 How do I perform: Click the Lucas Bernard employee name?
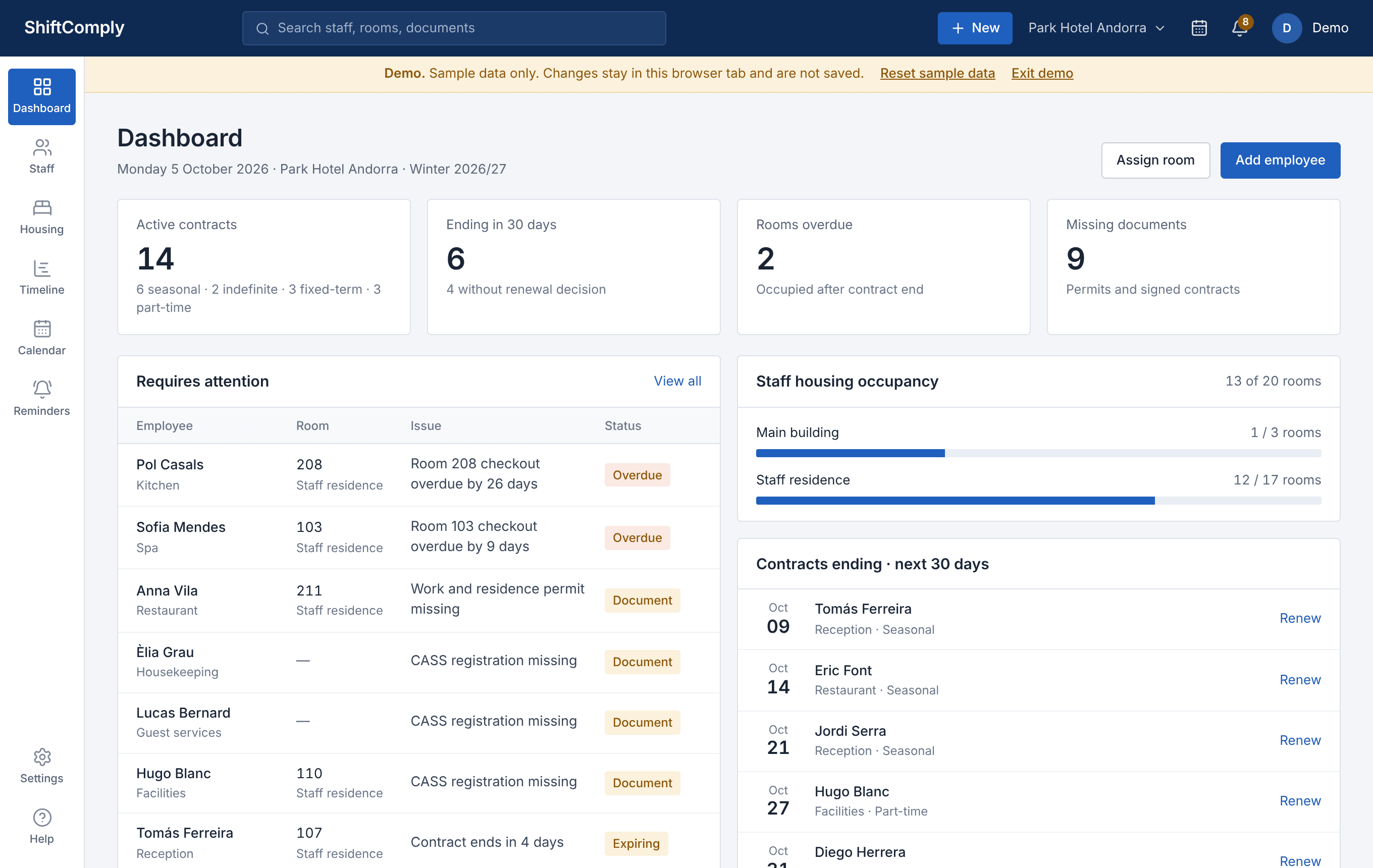[x=183, y=713]
